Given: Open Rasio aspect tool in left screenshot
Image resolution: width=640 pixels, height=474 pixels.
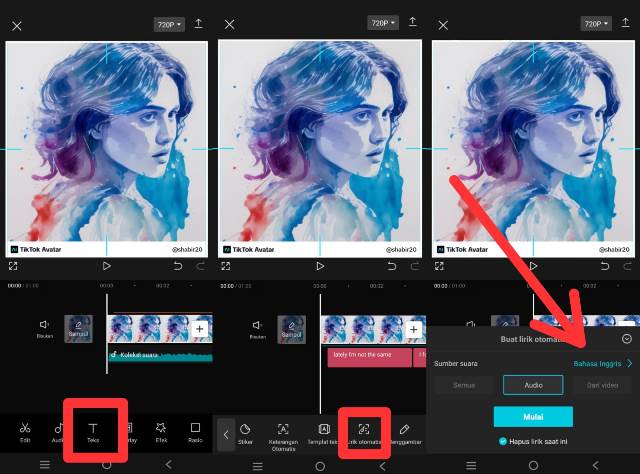Looking at the screenshot, I should coord(196,432).
